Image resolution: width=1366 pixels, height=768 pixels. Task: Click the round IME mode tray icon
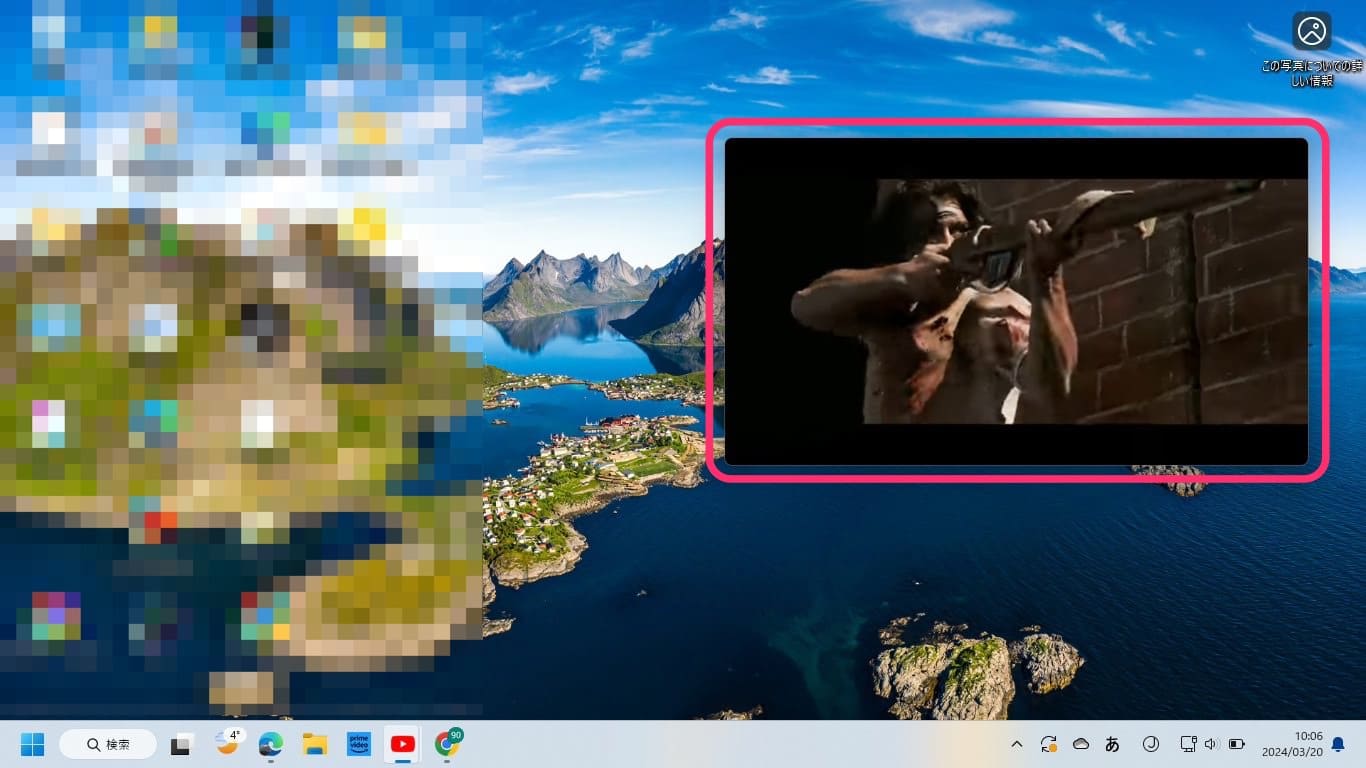click(x=1150, y=744)
